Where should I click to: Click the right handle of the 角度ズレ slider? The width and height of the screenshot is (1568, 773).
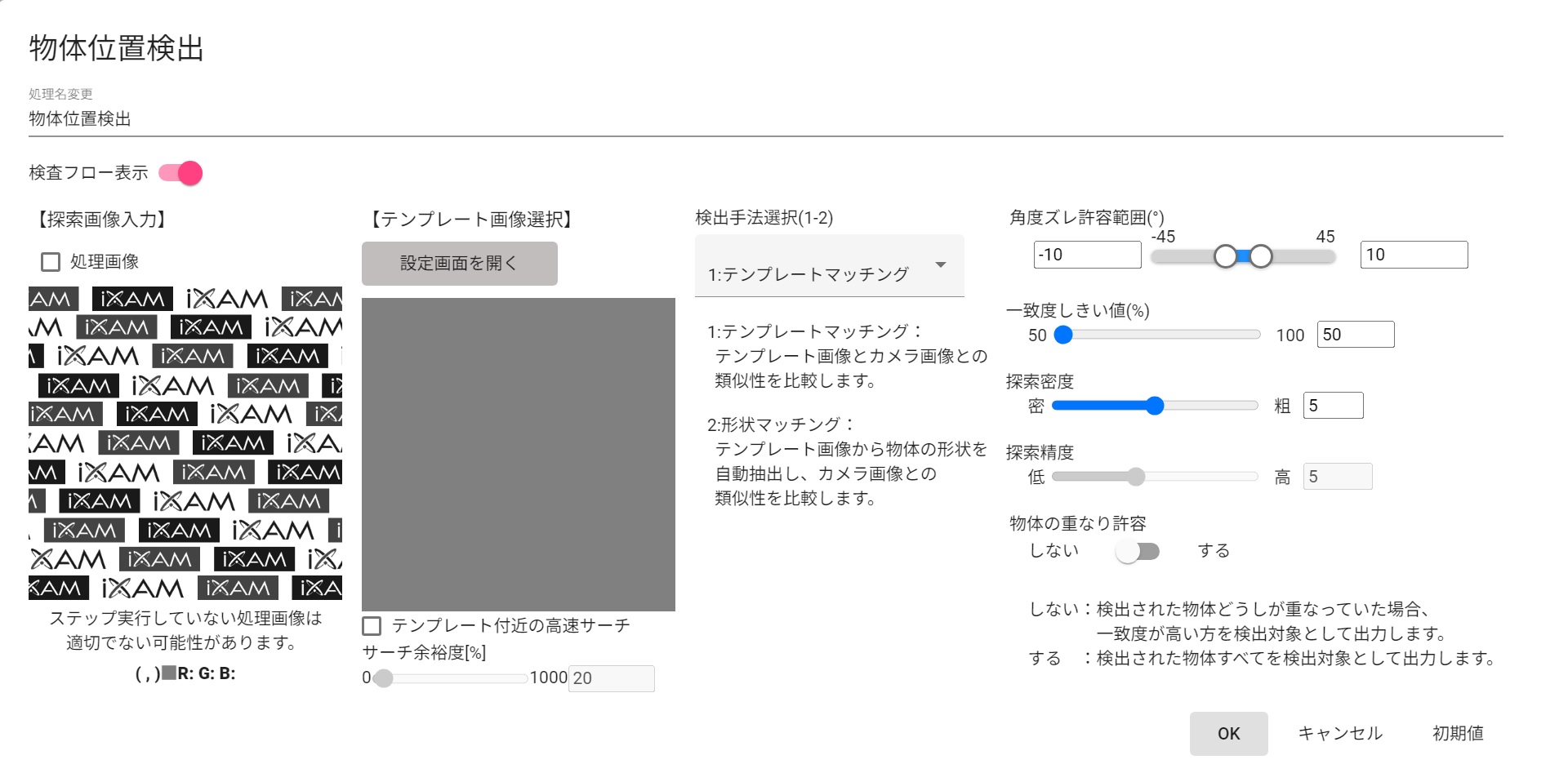pos(1261,256)
